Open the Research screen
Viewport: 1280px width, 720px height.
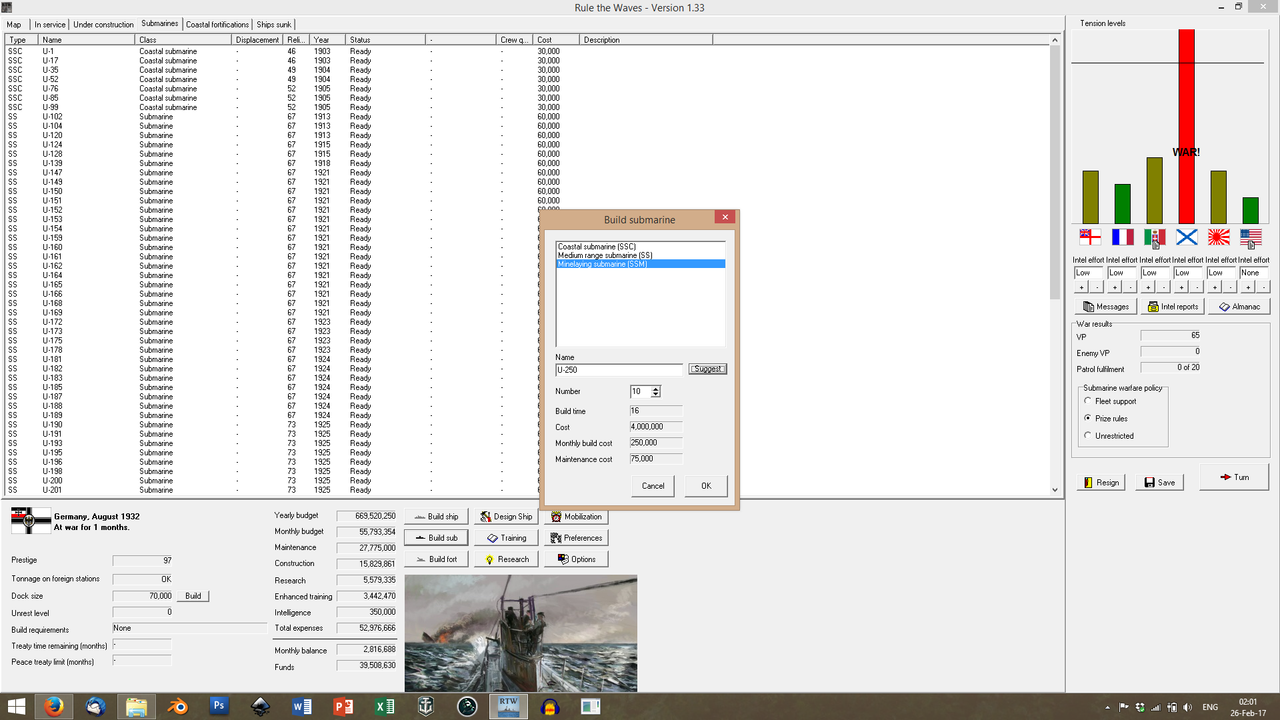(505, 558)
